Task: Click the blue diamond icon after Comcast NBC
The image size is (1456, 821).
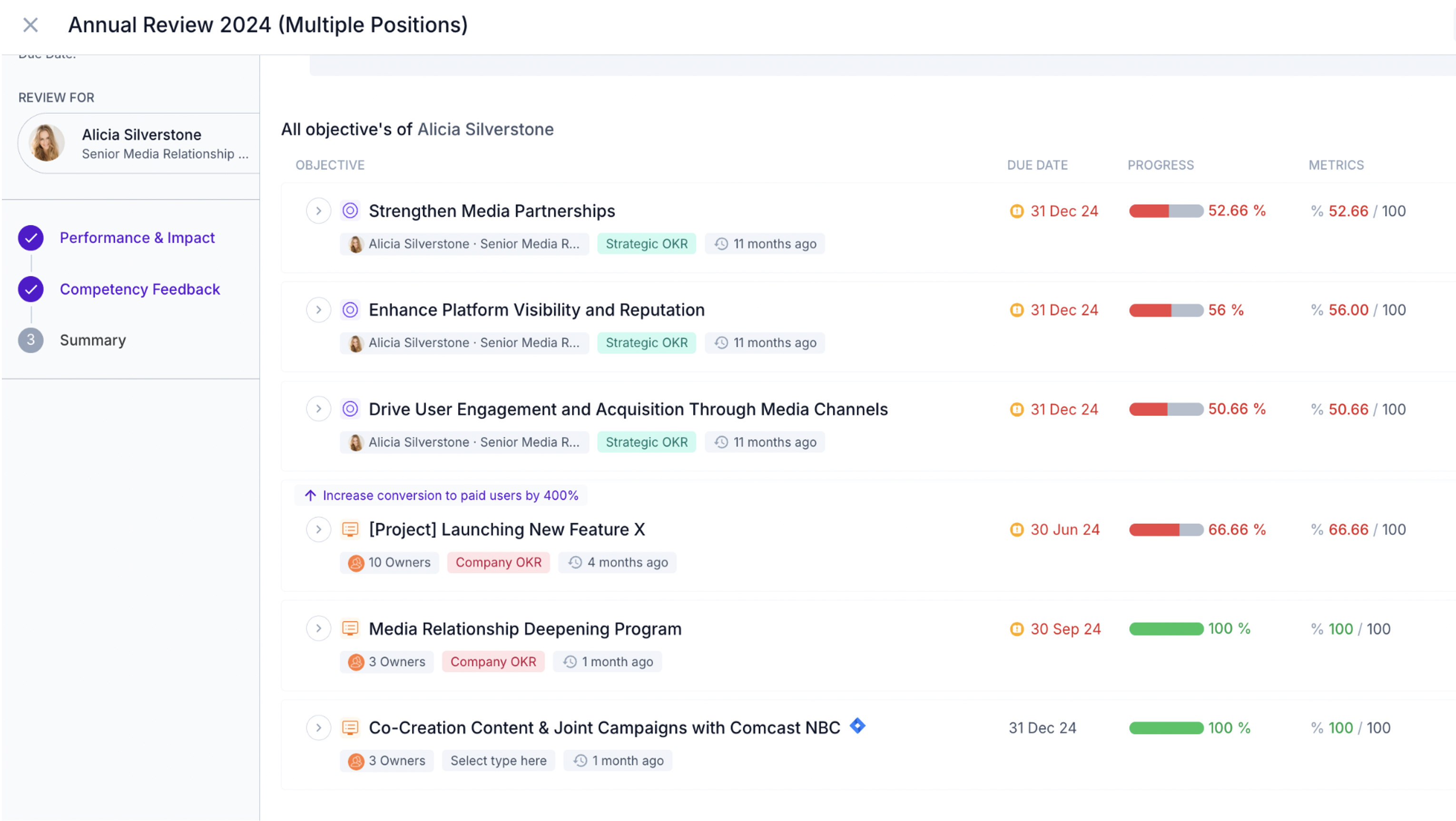Action: (x=857, y=725)
